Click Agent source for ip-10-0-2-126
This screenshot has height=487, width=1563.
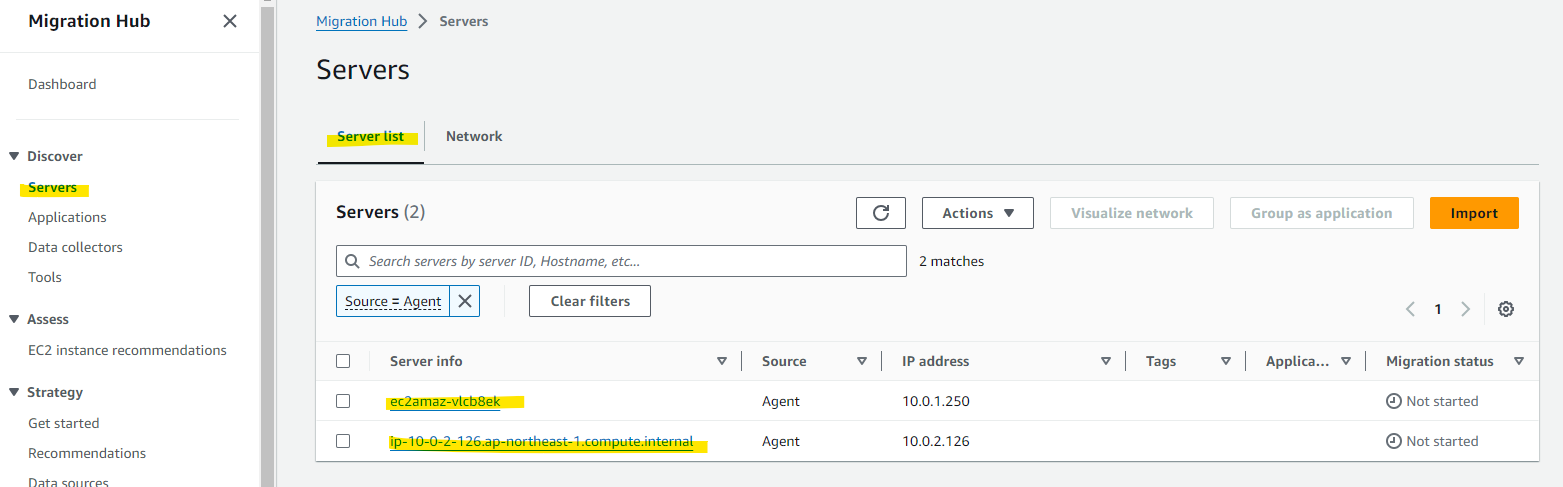pos(781,441)
